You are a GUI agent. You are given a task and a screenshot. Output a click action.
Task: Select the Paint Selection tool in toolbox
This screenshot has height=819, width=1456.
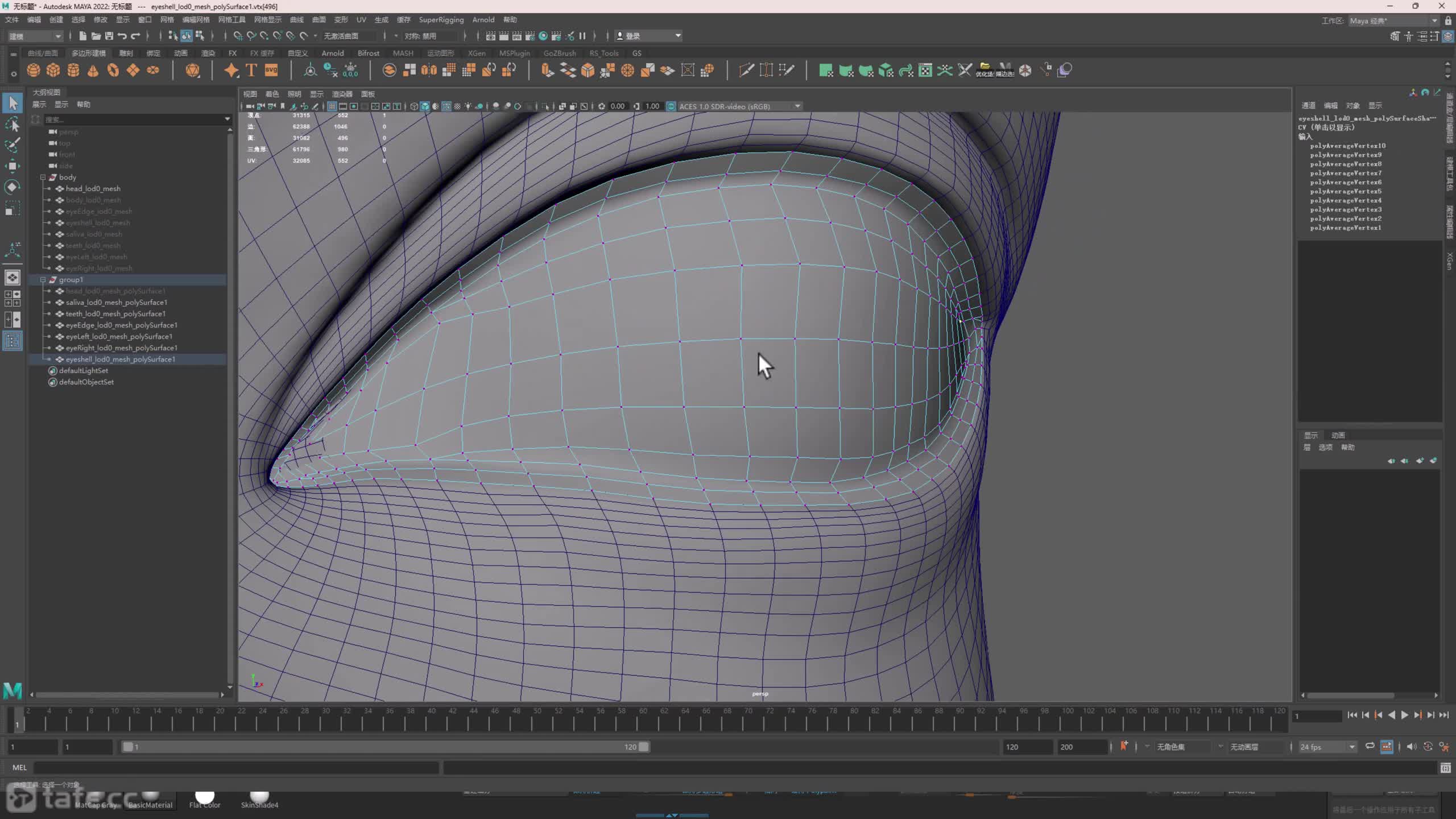(13, 145)
